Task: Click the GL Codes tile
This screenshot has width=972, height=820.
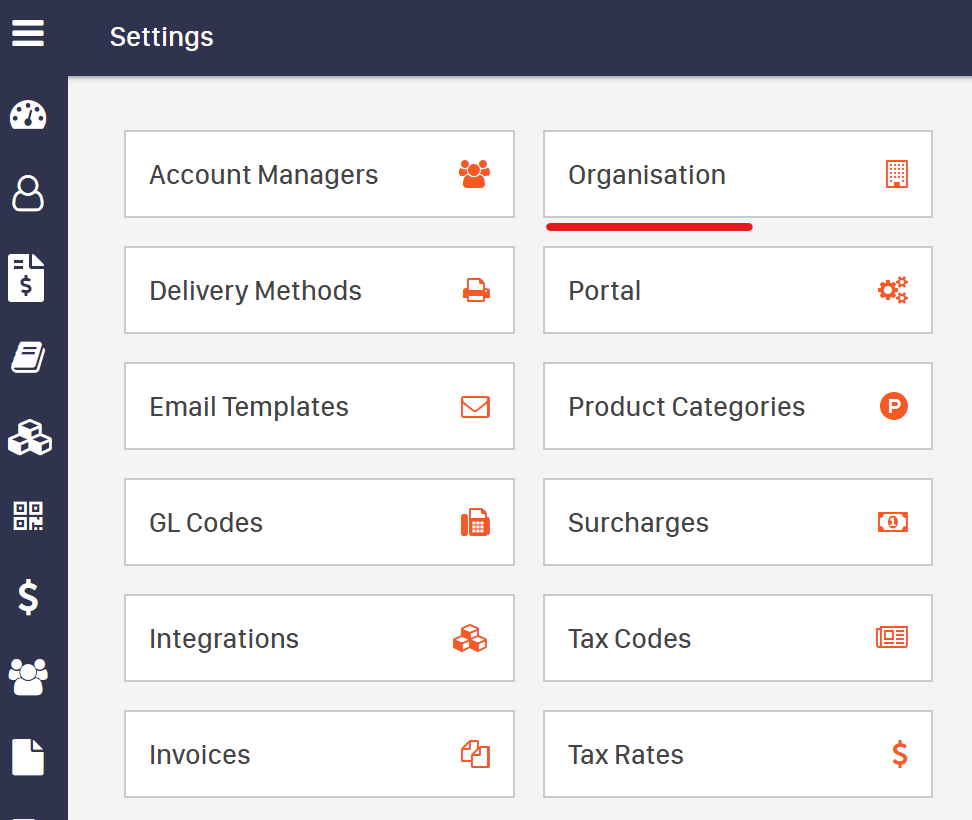Action: [319, 522]
